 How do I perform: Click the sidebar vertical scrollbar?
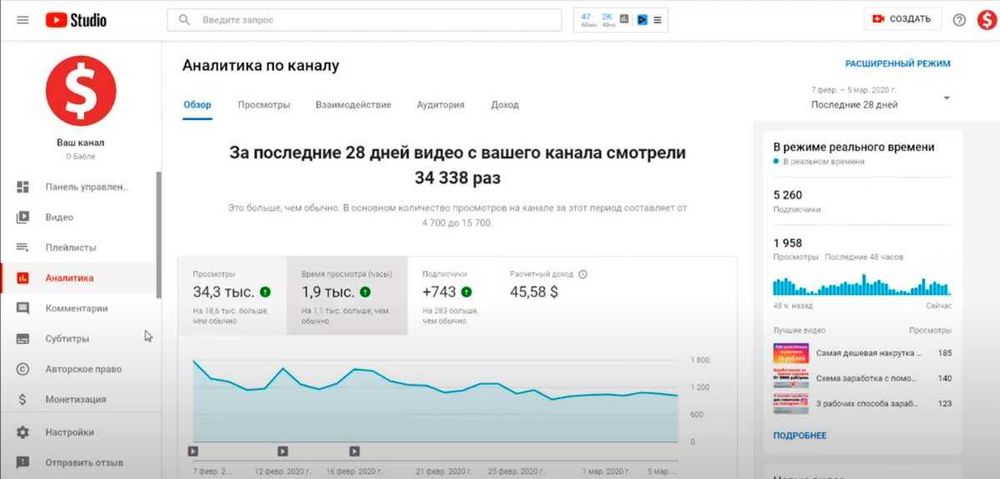point(159,235)
